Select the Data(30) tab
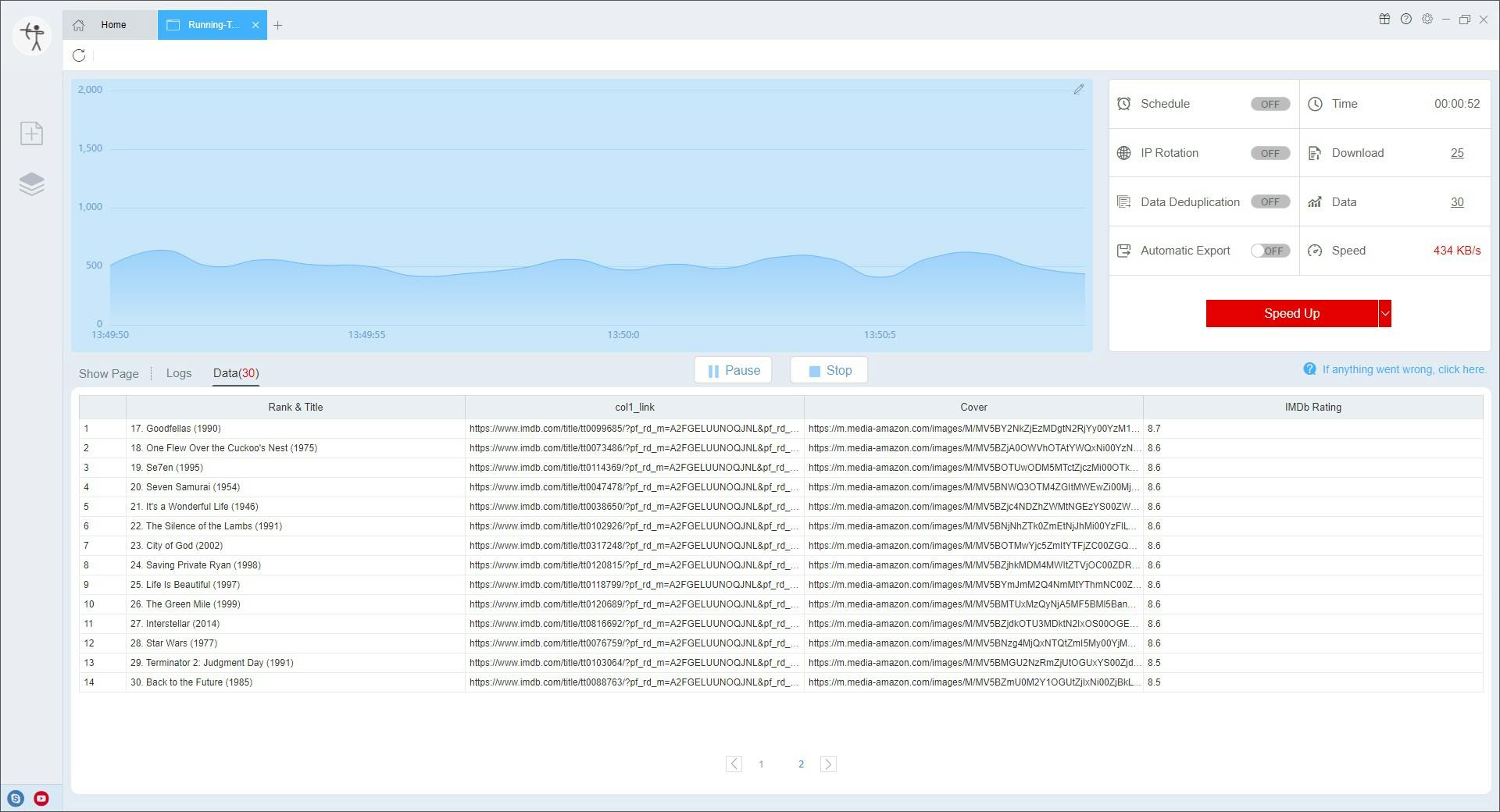This screenshot has height=812, width=1500. tap(236, 373)
